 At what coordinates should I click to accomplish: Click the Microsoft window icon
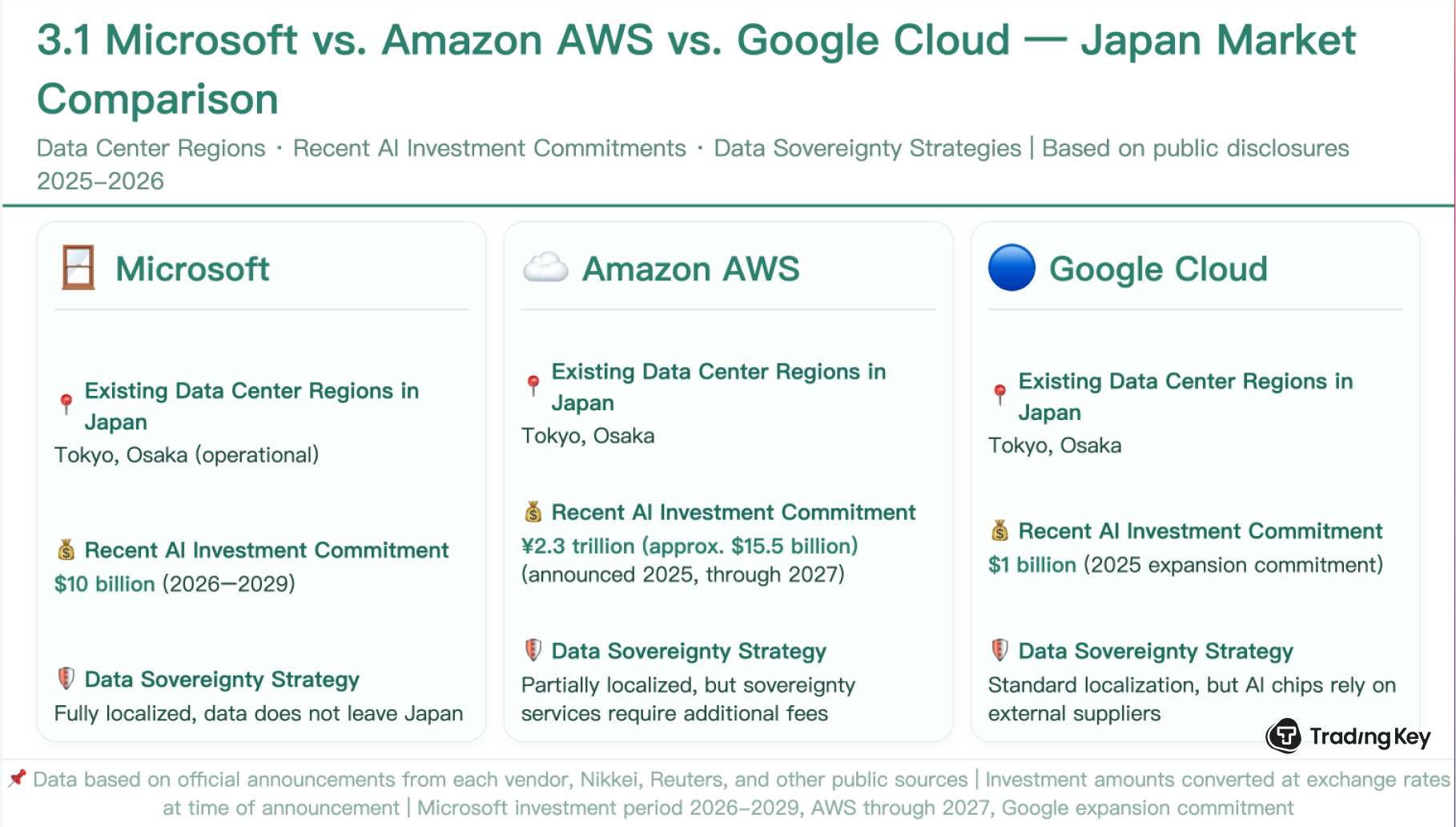click(x=78, y=268)
